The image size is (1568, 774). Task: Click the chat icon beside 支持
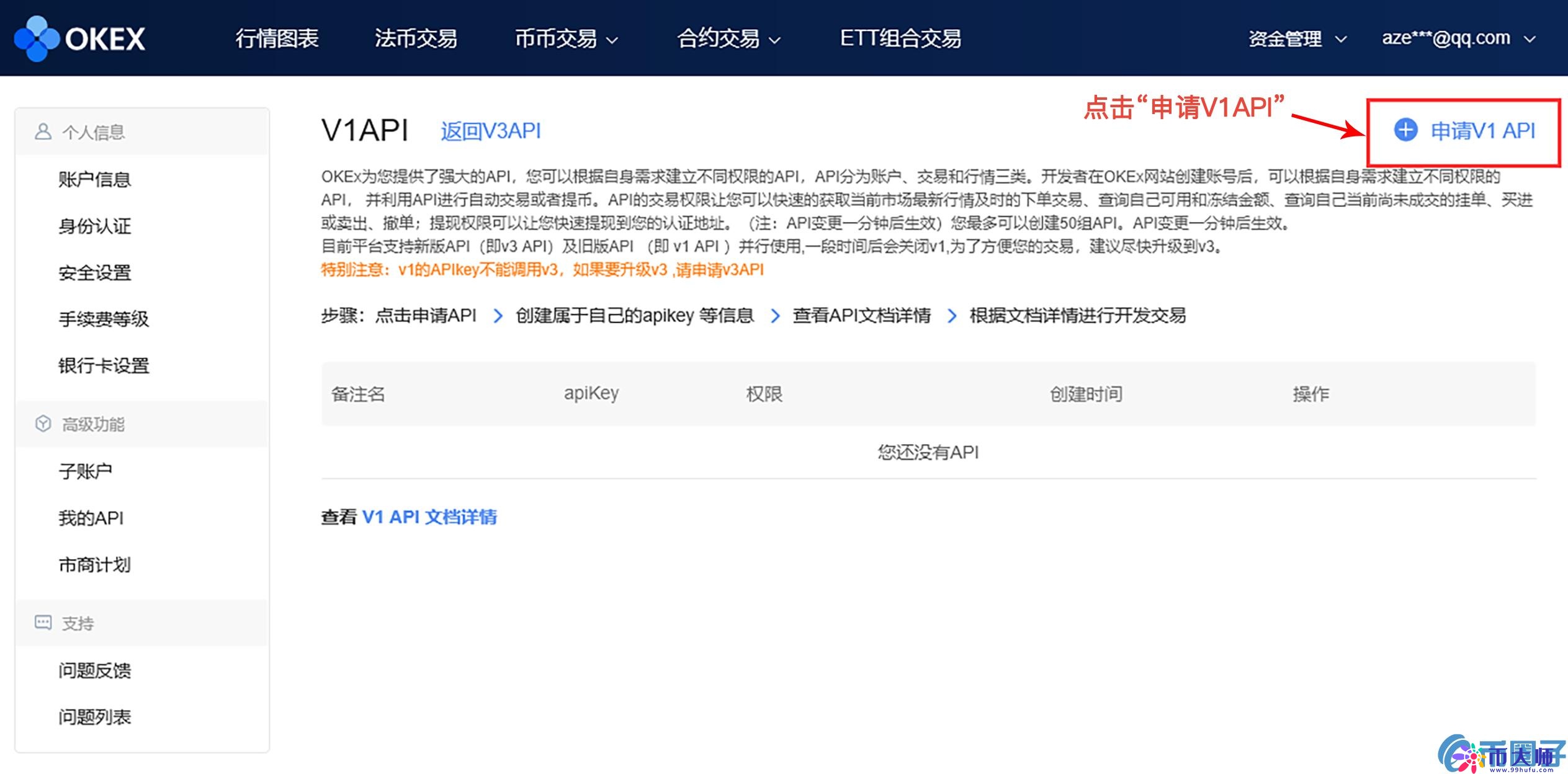pyautogui.click(x=43, y=623)
